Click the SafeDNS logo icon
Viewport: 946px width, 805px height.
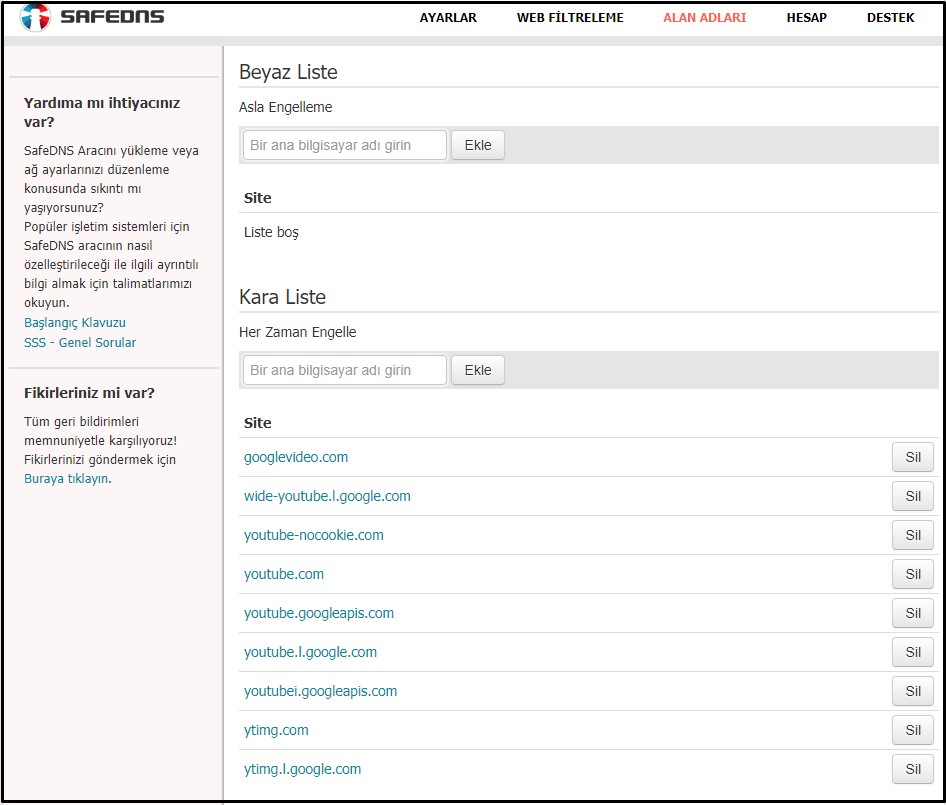[35, 18]
